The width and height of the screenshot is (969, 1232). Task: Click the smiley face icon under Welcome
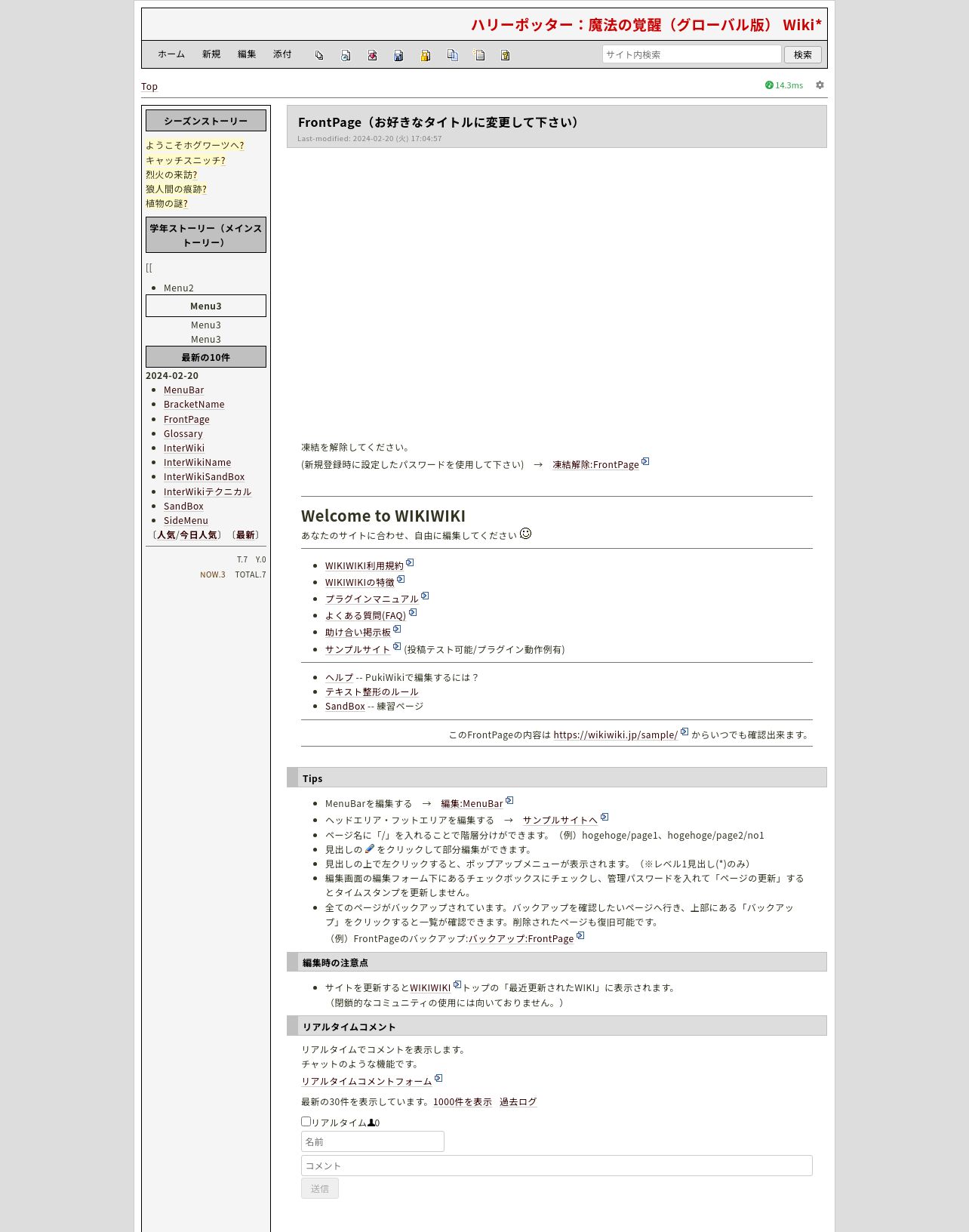tap(526, 534)
